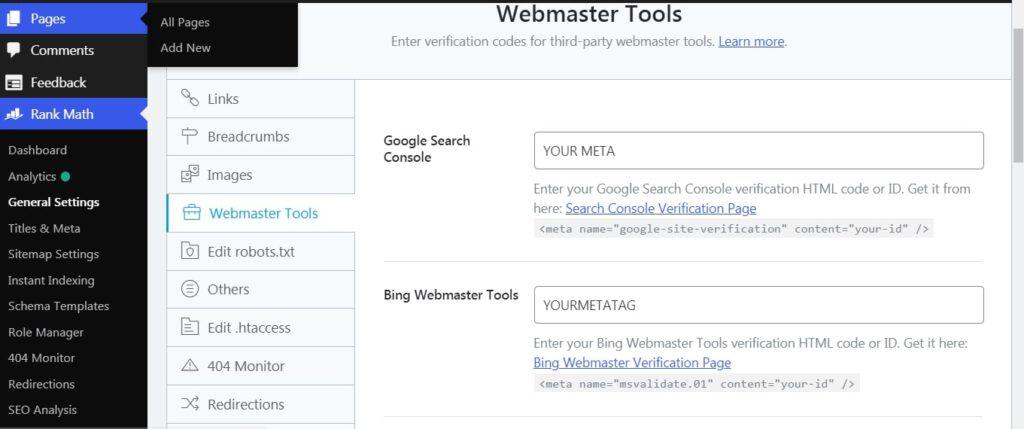This screenshot has height=429, width=1024.
Task: Click the Webmaster Tools briefcase icon
Action: (x=191, y=213)
